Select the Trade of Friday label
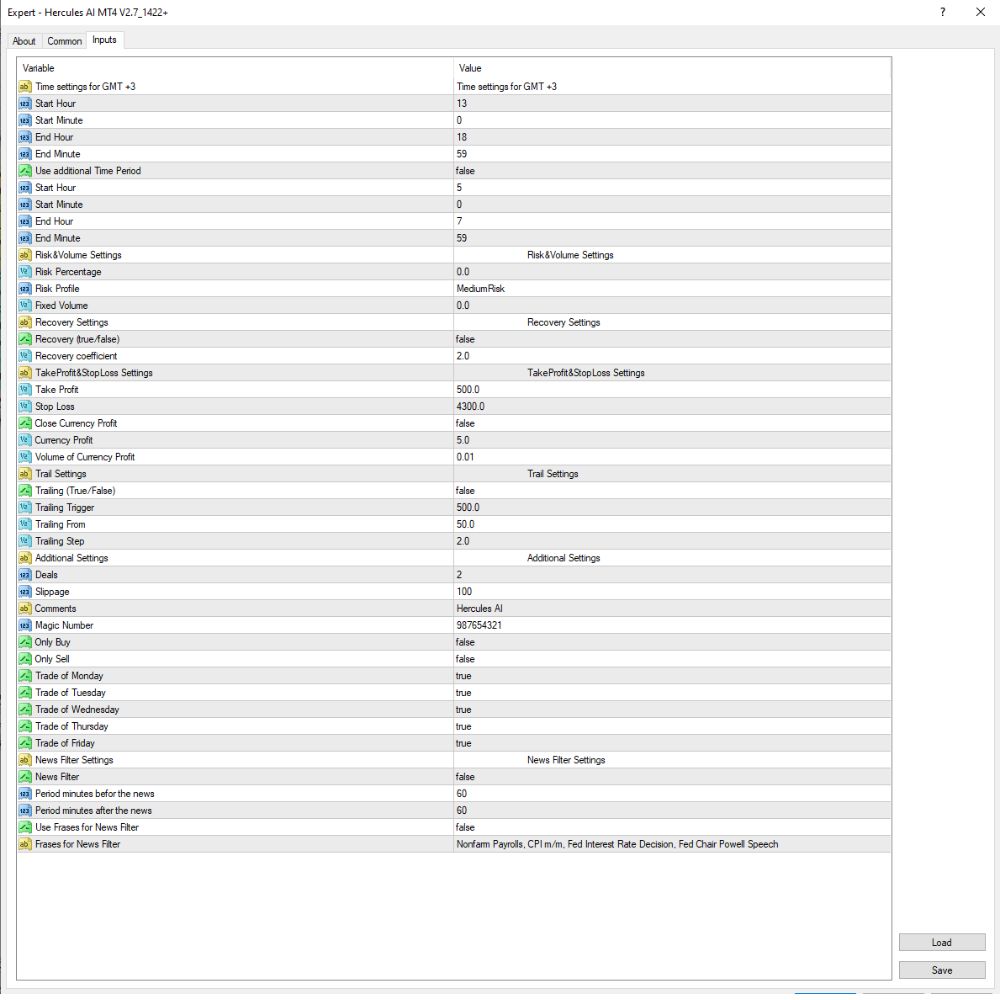The height and width of the screenshot is (1000, 1000). click(65, 744)
